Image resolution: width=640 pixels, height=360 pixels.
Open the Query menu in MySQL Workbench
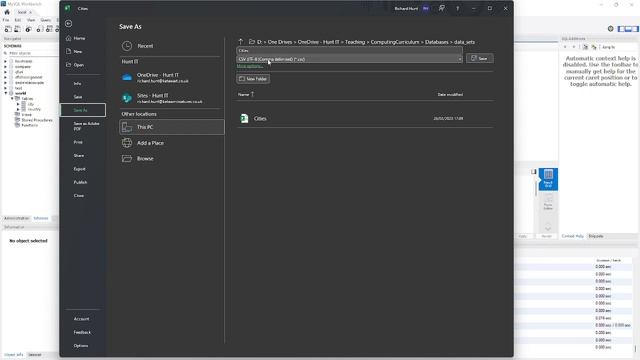(x=45, y=20)
